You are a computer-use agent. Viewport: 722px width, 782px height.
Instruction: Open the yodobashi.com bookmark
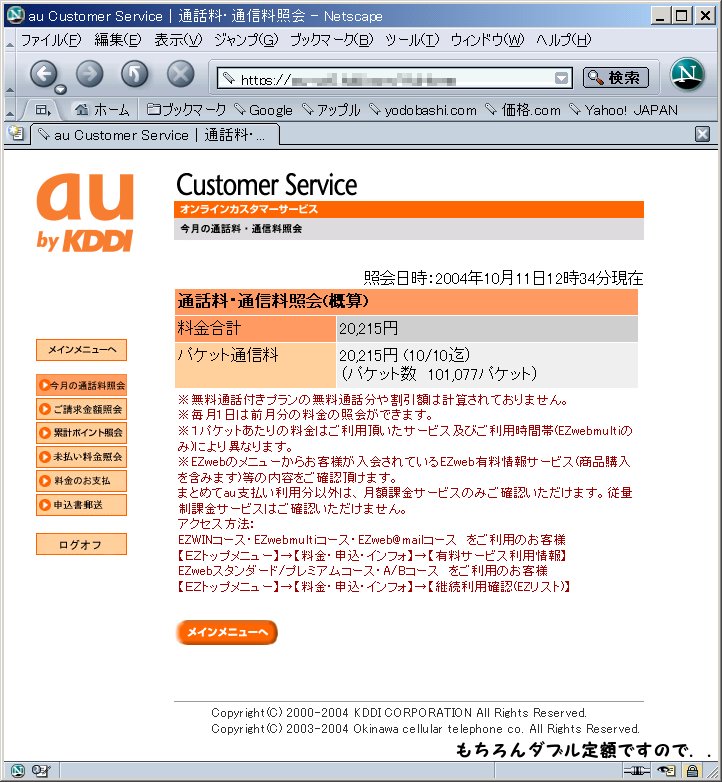click(423, 110)
